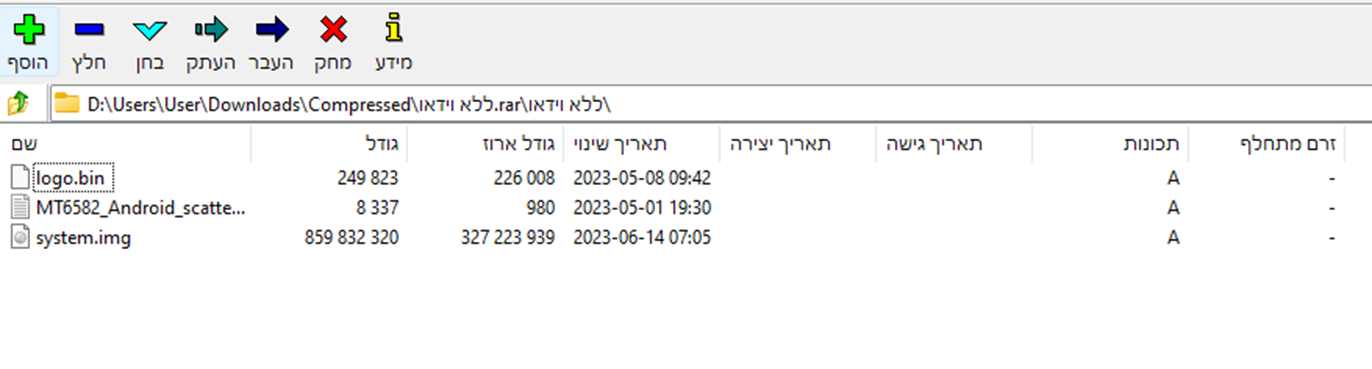Click the green plus Add (הוסף) icon
The width and height of the screenshot is (1372, 369).
(x=29, y=29)
